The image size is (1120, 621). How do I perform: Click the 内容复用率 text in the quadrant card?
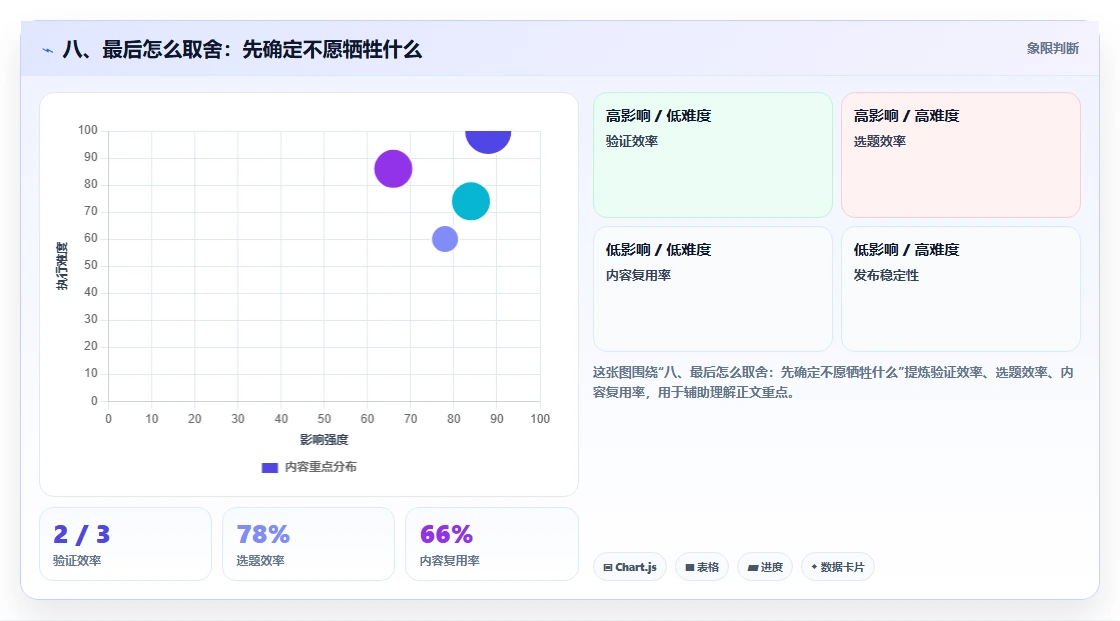pyautogui.click(x=638, y=275)
